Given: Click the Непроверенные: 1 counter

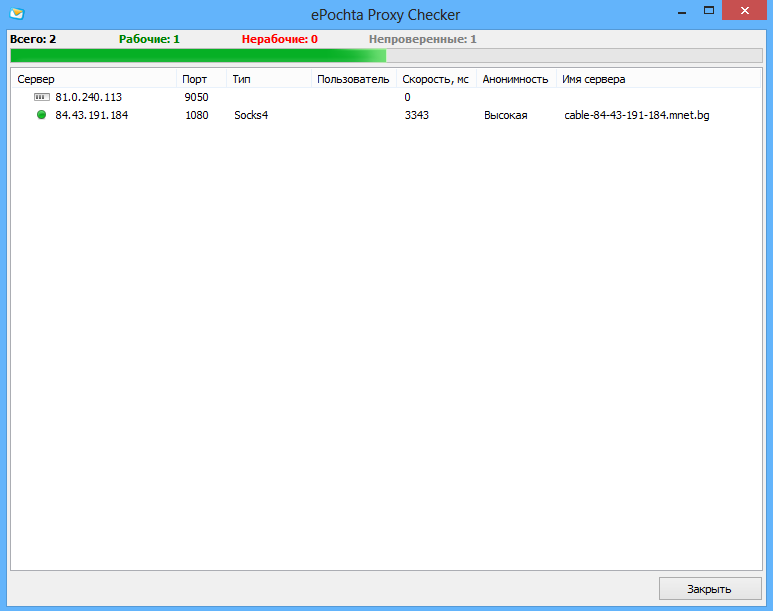Looking at the screenshot, I should point(422,39).
